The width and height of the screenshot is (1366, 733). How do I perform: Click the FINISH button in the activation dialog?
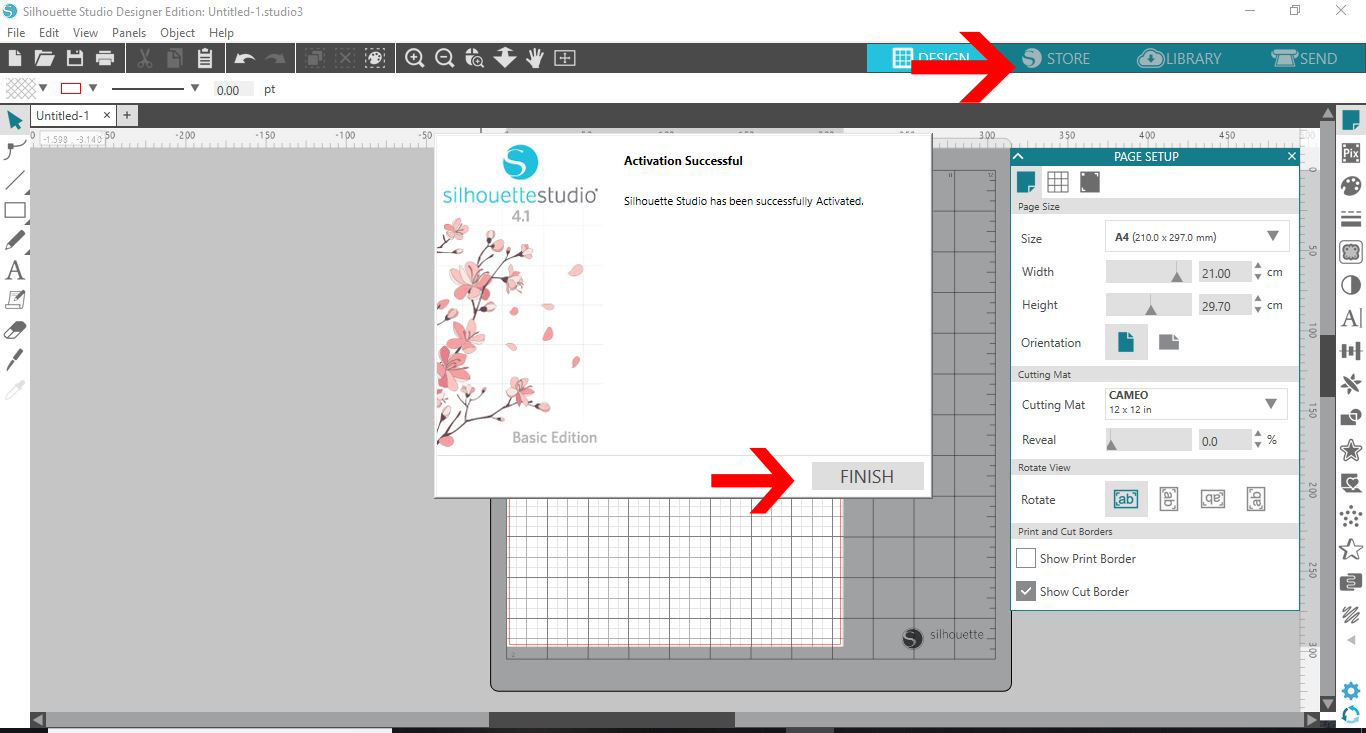(866, 476)
